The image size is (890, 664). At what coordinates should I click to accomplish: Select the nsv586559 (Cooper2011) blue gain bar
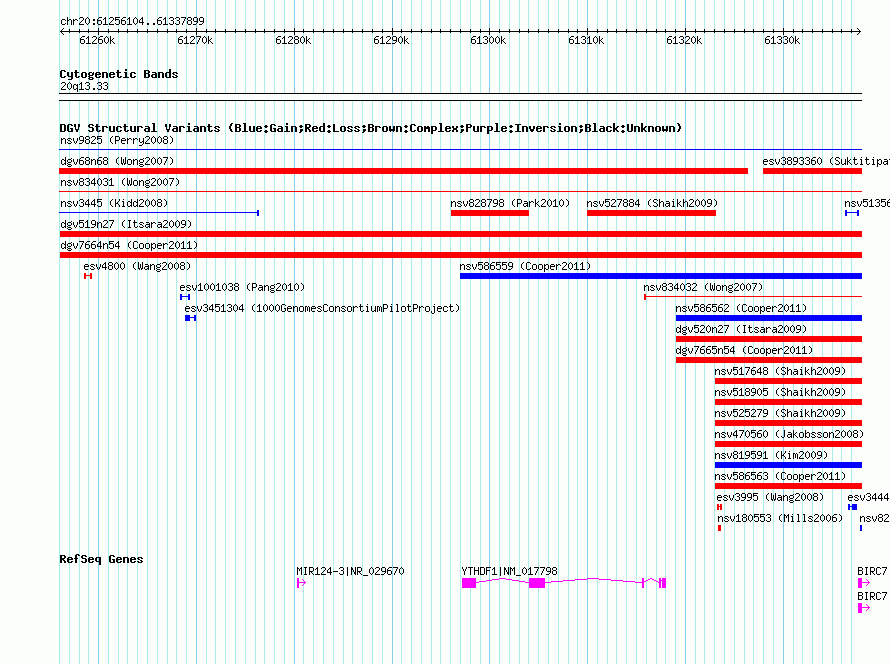(661, 276)
